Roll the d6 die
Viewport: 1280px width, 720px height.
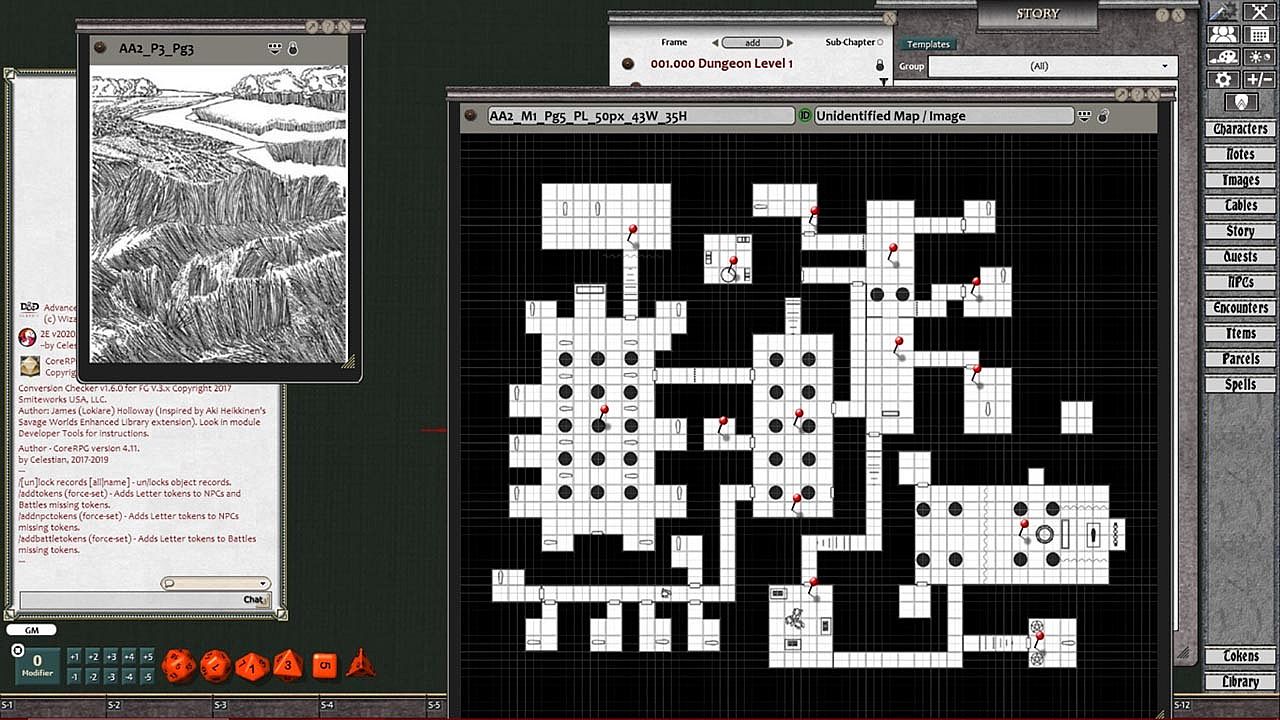(325, 665)
